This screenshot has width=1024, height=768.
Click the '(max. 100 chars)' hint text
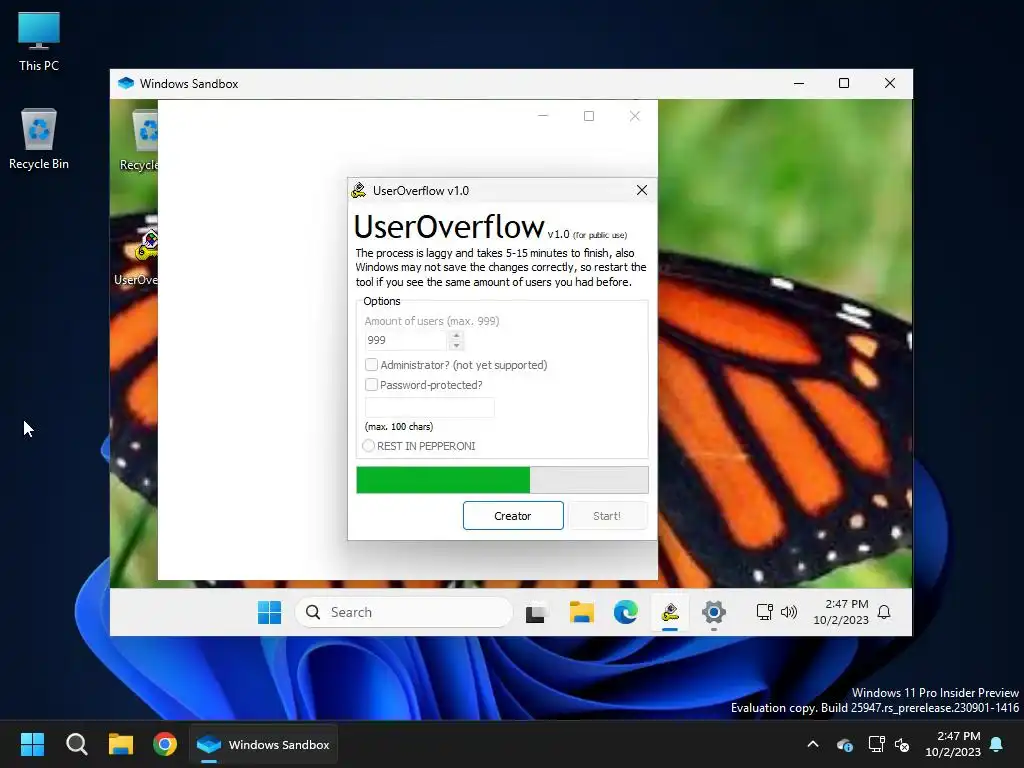[x=398, y=426]
